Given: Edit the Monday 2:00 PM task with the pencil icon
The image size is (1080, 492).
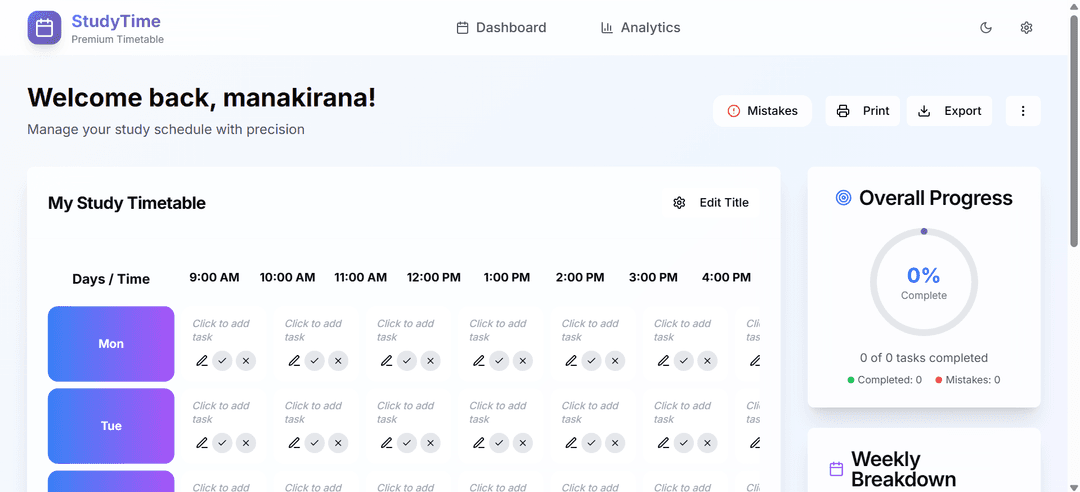Looking at the screenshot, I should pyautogui.click(x=663, y=360).
